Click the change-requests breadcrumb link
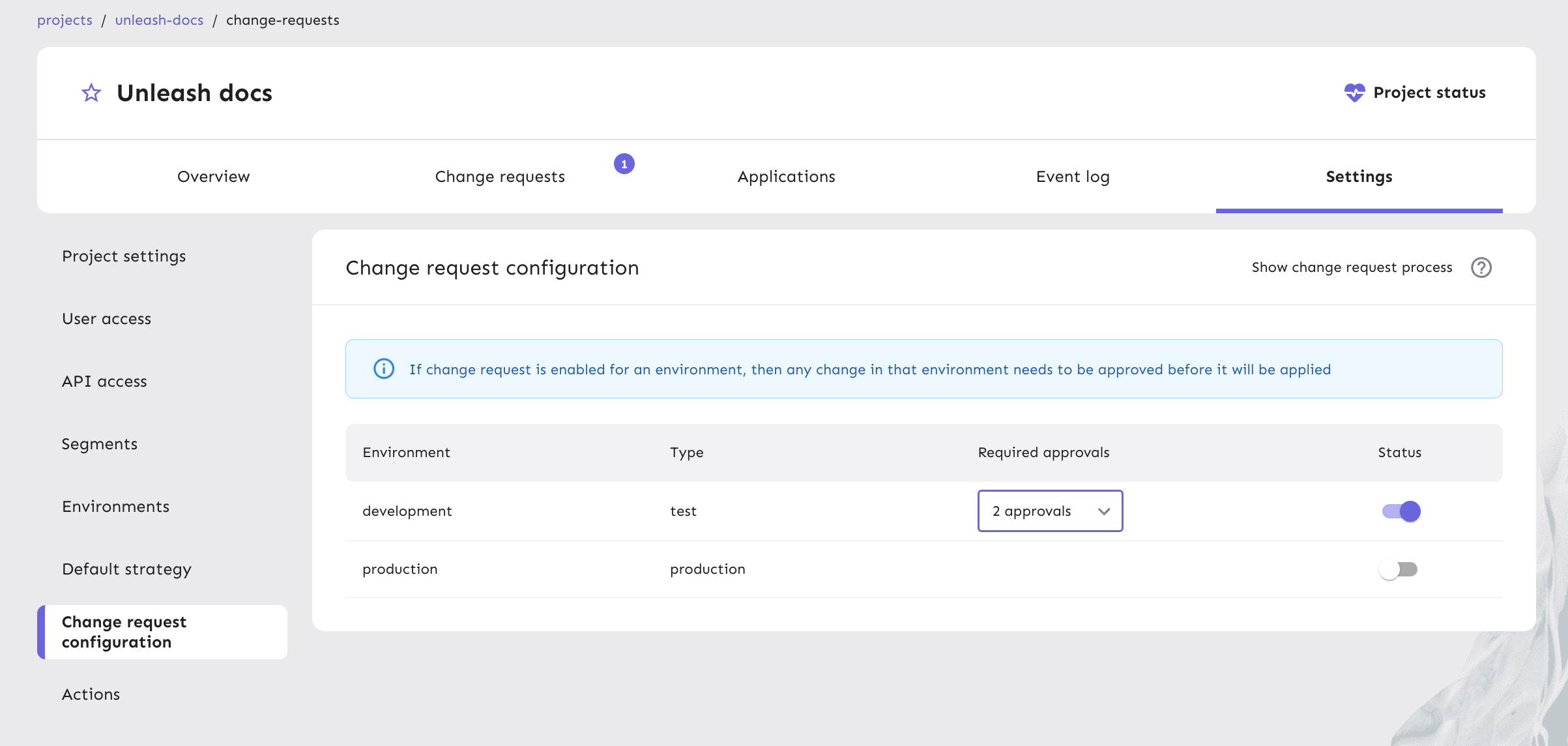Image resolution: width=1568 pixels, height=746 pixels. [282, 19]
